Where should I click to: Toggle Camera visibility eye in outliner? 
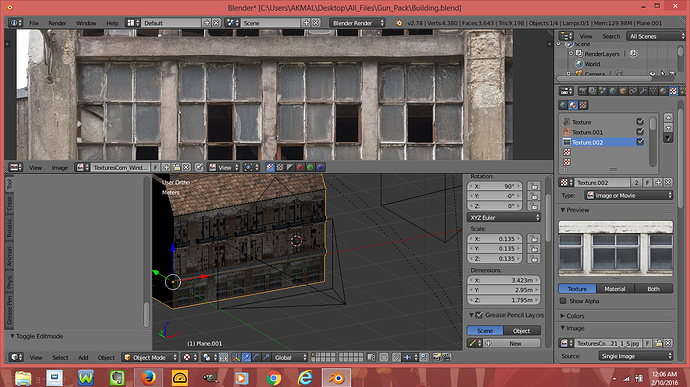coord(652,74)
